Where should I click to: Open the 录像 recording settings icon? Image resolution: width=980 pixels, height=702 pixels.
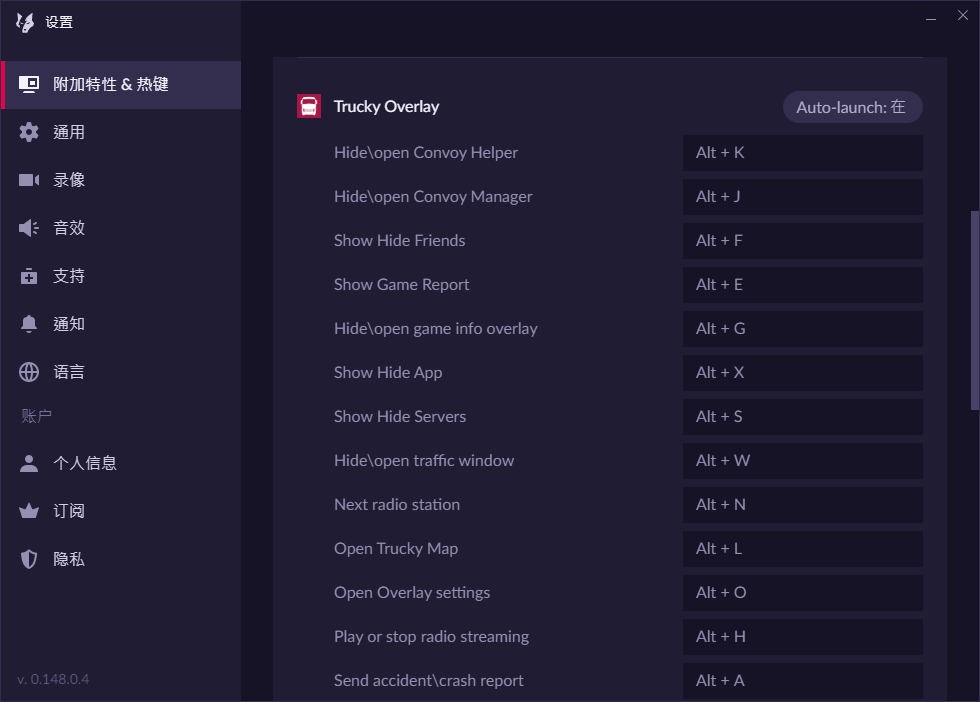click(x=29, y=180)
